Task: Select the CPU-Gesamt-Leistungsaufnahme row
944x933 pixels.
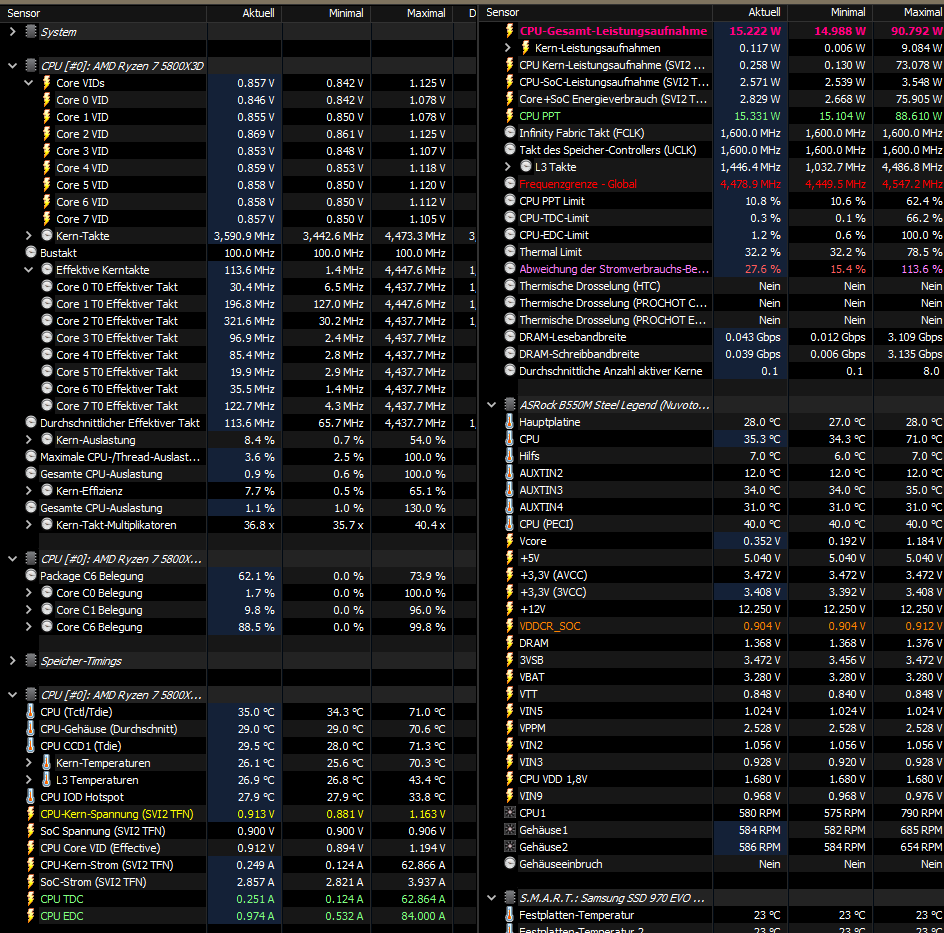Action: (600, 29)
